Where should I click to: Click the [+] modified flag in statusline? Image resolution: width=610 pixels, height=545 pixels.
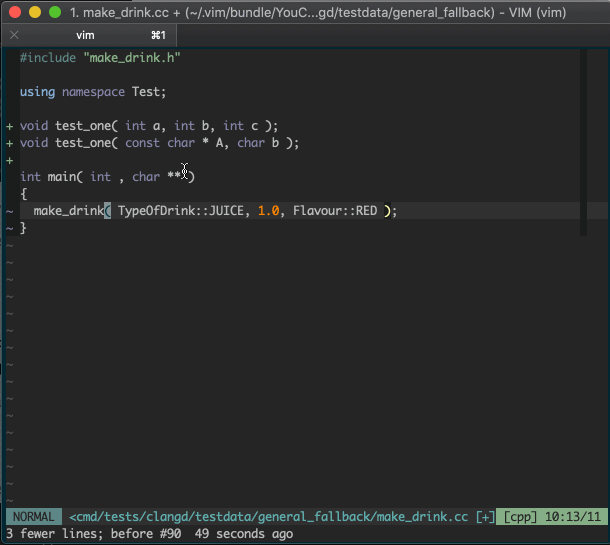(485, 517)
